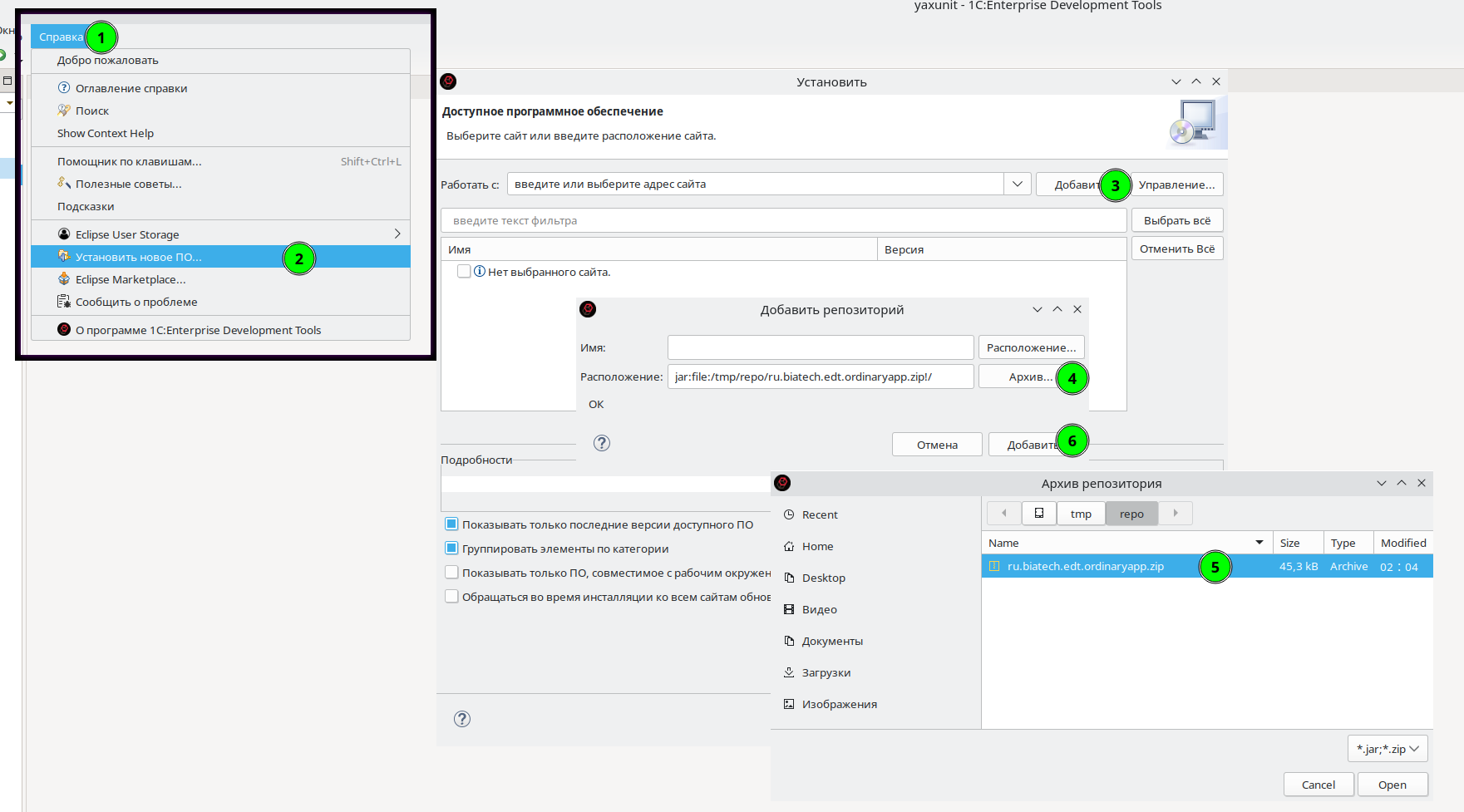Click the question mark icon beside Оглавление справки
The width and height of the screenshot is (1464, 812).
coord(64,87)
